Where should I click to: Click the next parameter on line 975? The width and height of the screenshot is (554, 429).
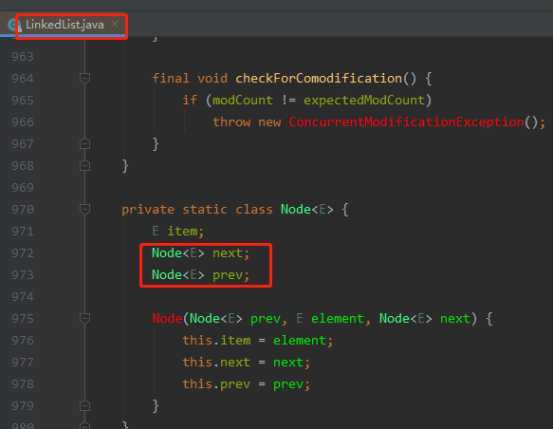455,319
